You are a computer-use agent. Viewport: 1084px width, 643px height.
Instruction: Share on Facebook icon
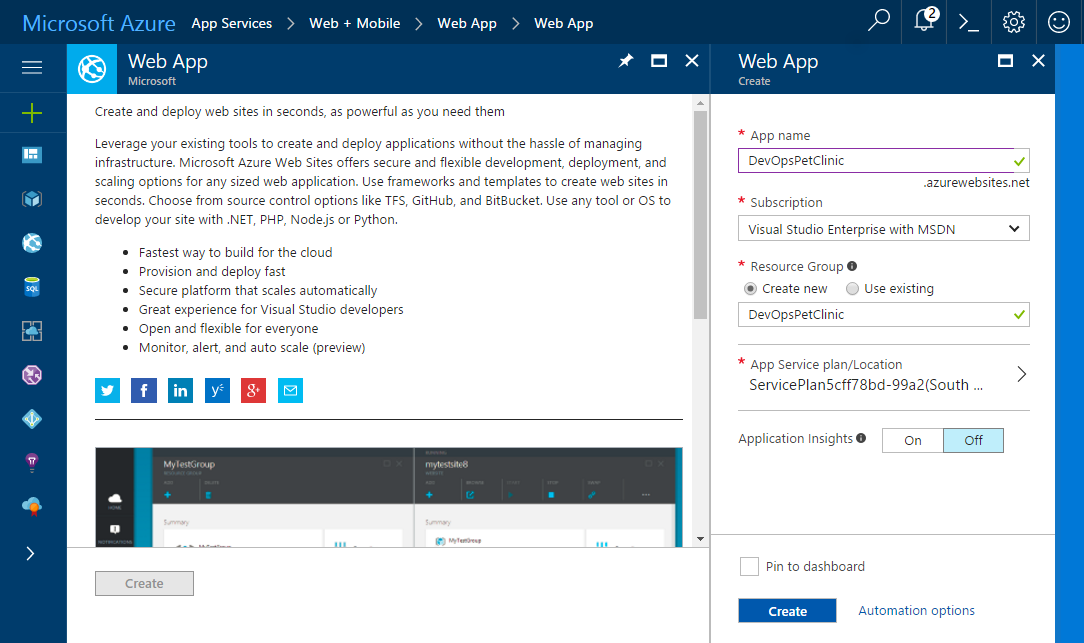click(144, 391)
